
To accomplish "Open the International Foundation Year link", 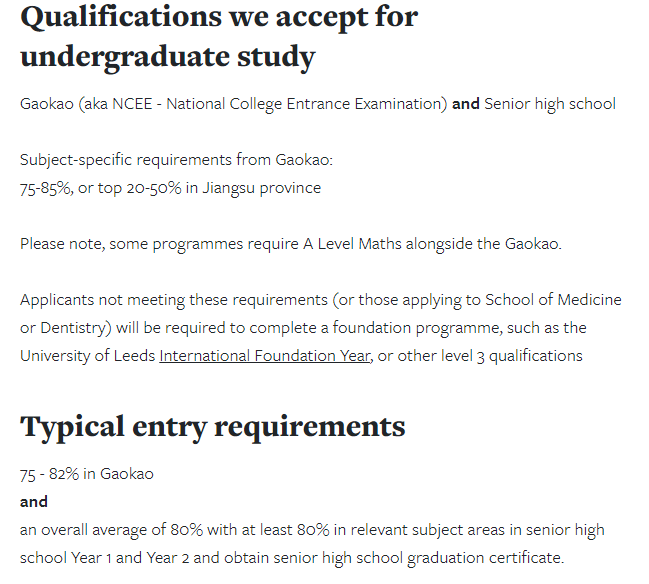I will coord(264,356).
